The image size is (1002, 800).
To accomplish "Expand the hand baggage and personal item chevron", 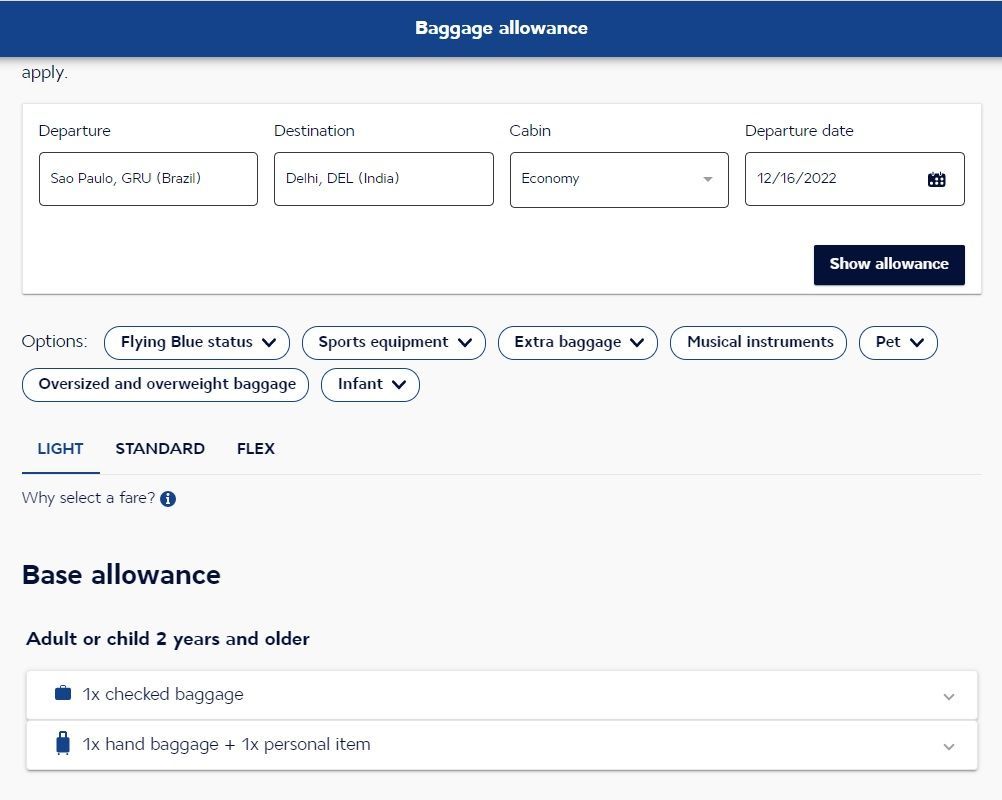I will [x=949, y=746].
